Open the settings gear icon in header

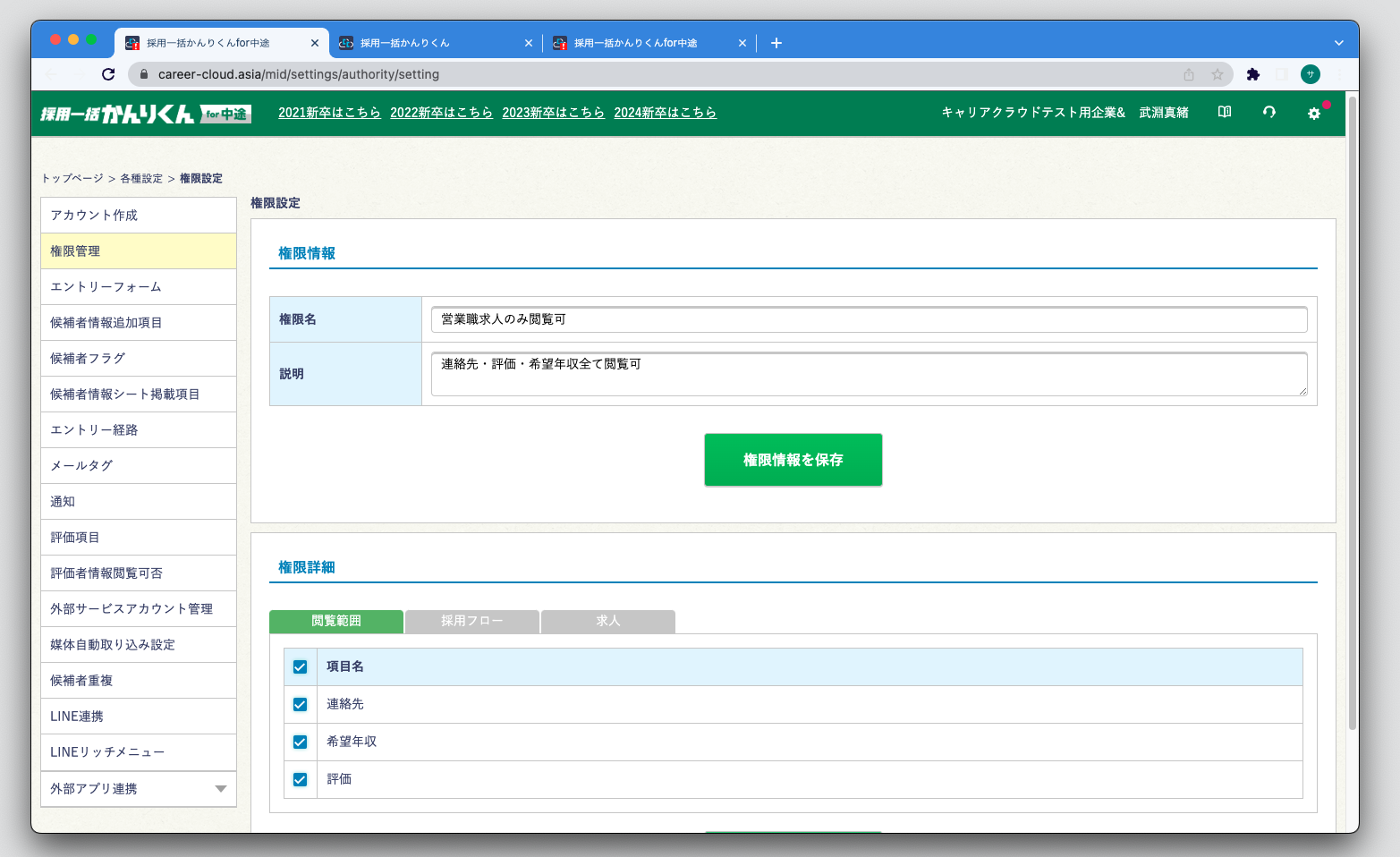tap(1313, 113)
